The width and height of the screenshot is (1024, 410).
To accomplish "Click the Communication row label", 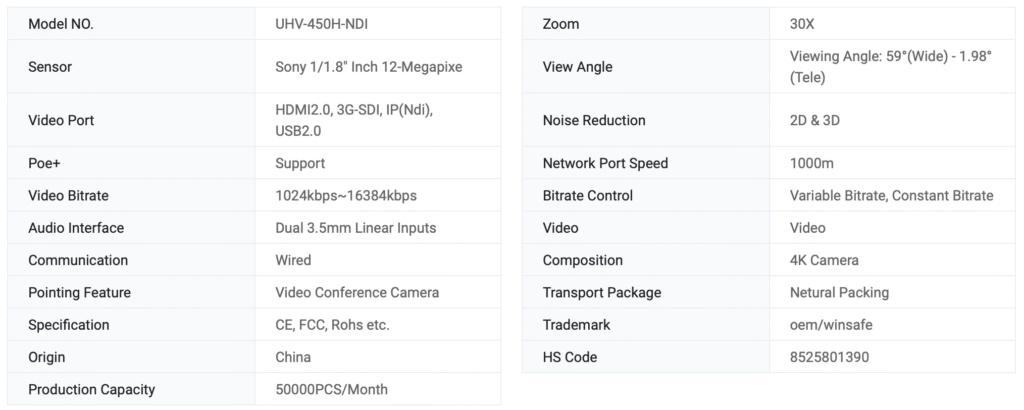I will [78, 260].
